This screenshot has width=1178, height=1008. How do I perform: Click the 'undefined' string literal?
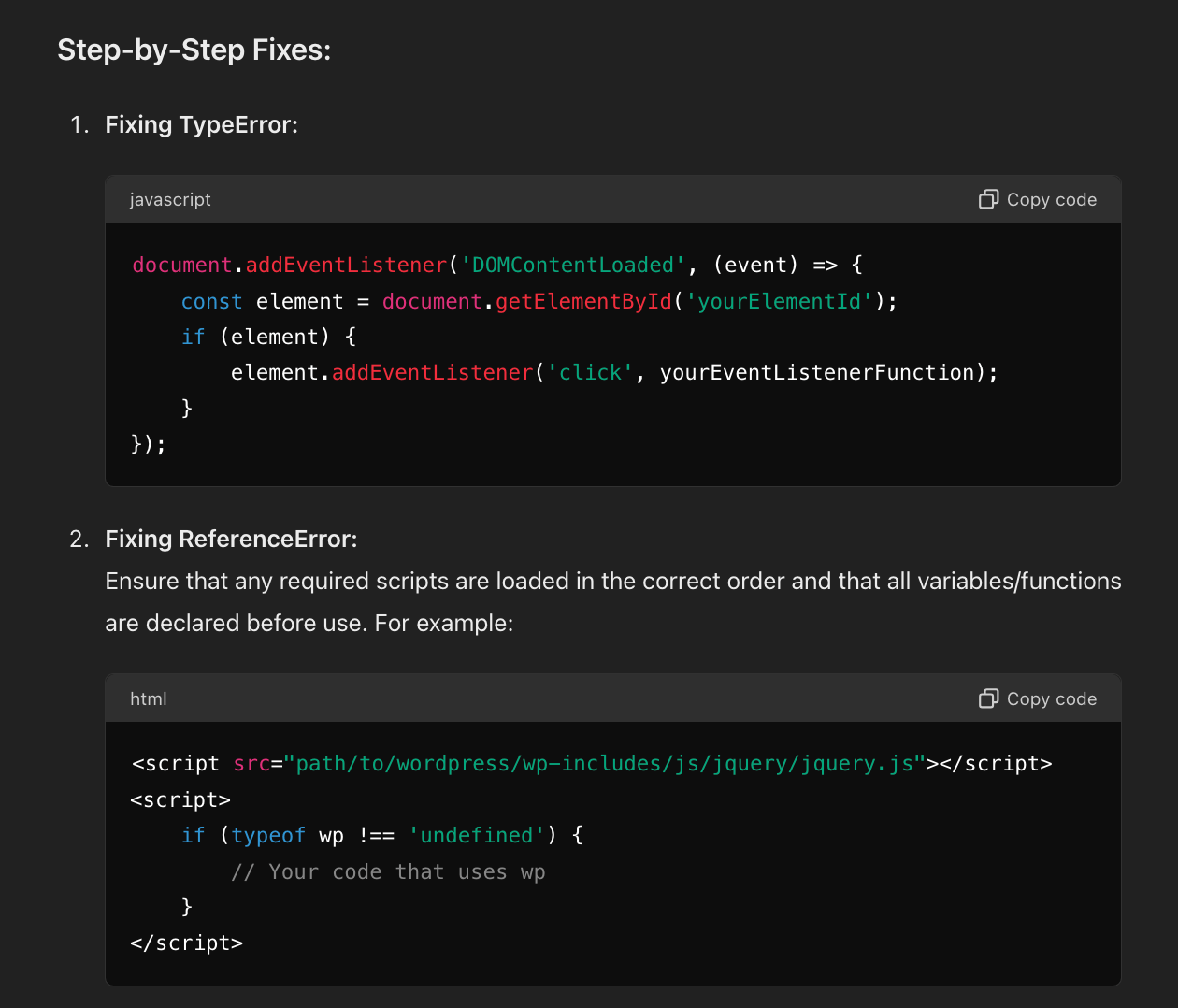477,835
